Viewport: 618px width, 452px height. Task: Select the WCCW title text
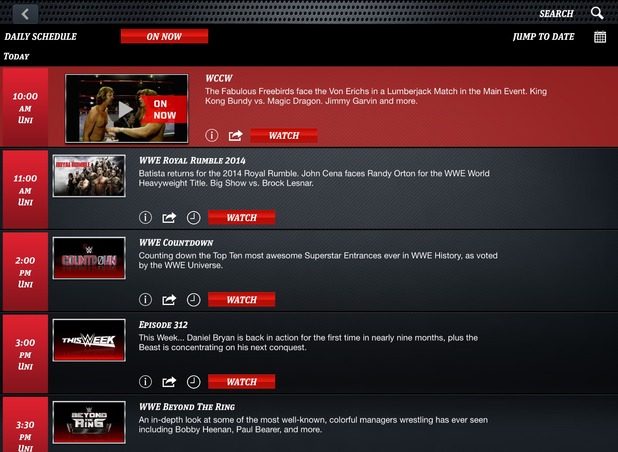point(219,78)
